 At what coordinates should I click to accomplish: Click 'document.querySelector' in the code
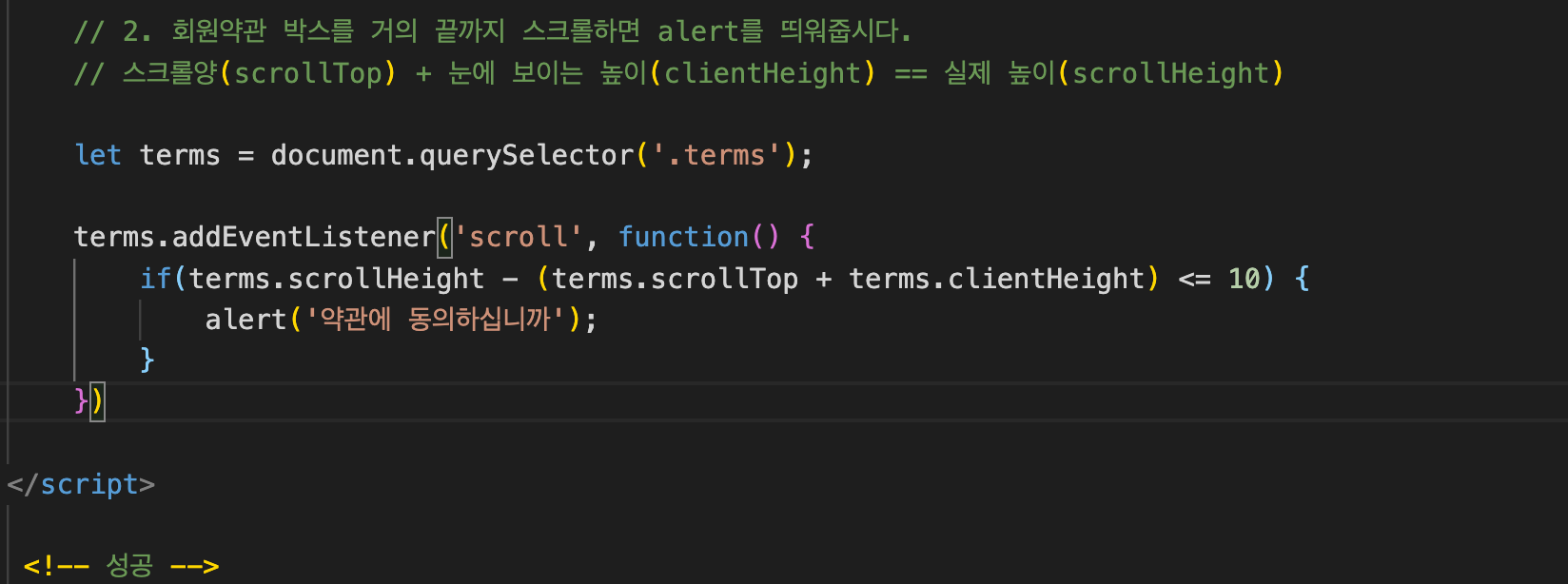[452, 155]
